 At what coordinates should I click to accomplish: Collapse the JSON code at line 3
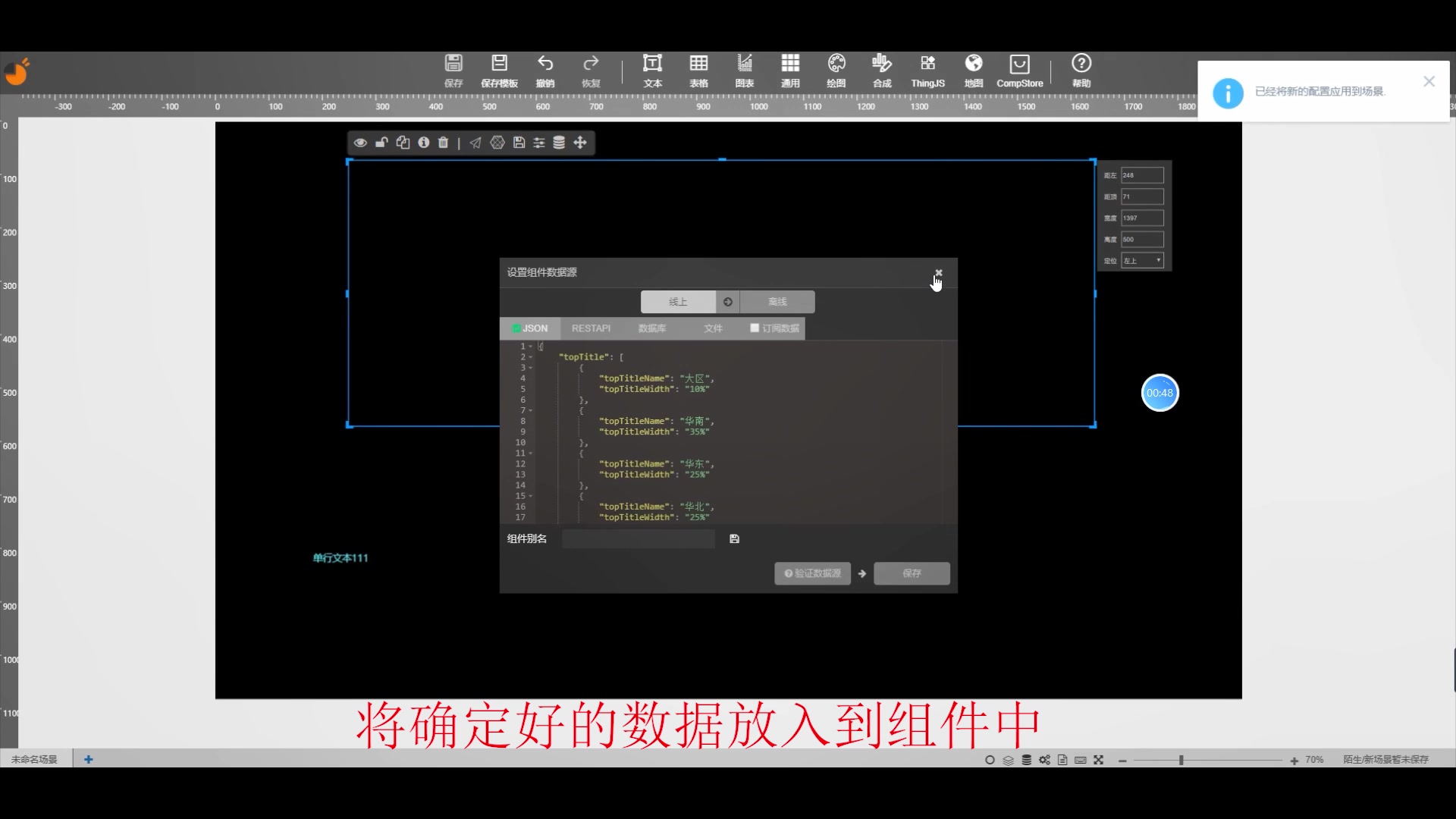coord(529,368)
